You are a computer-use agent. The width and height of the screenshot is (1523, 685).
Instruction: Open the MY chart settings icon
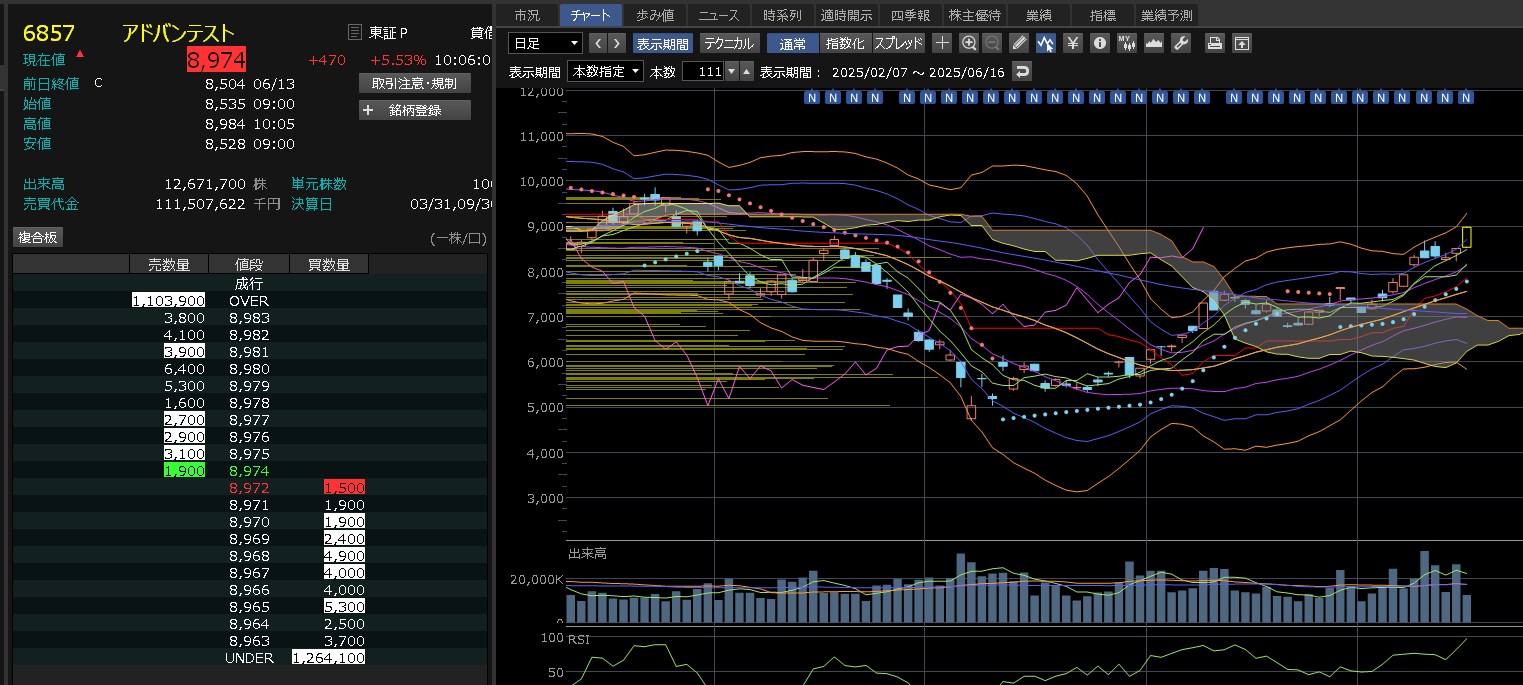pyautogui.click(x=1127, y=43)
